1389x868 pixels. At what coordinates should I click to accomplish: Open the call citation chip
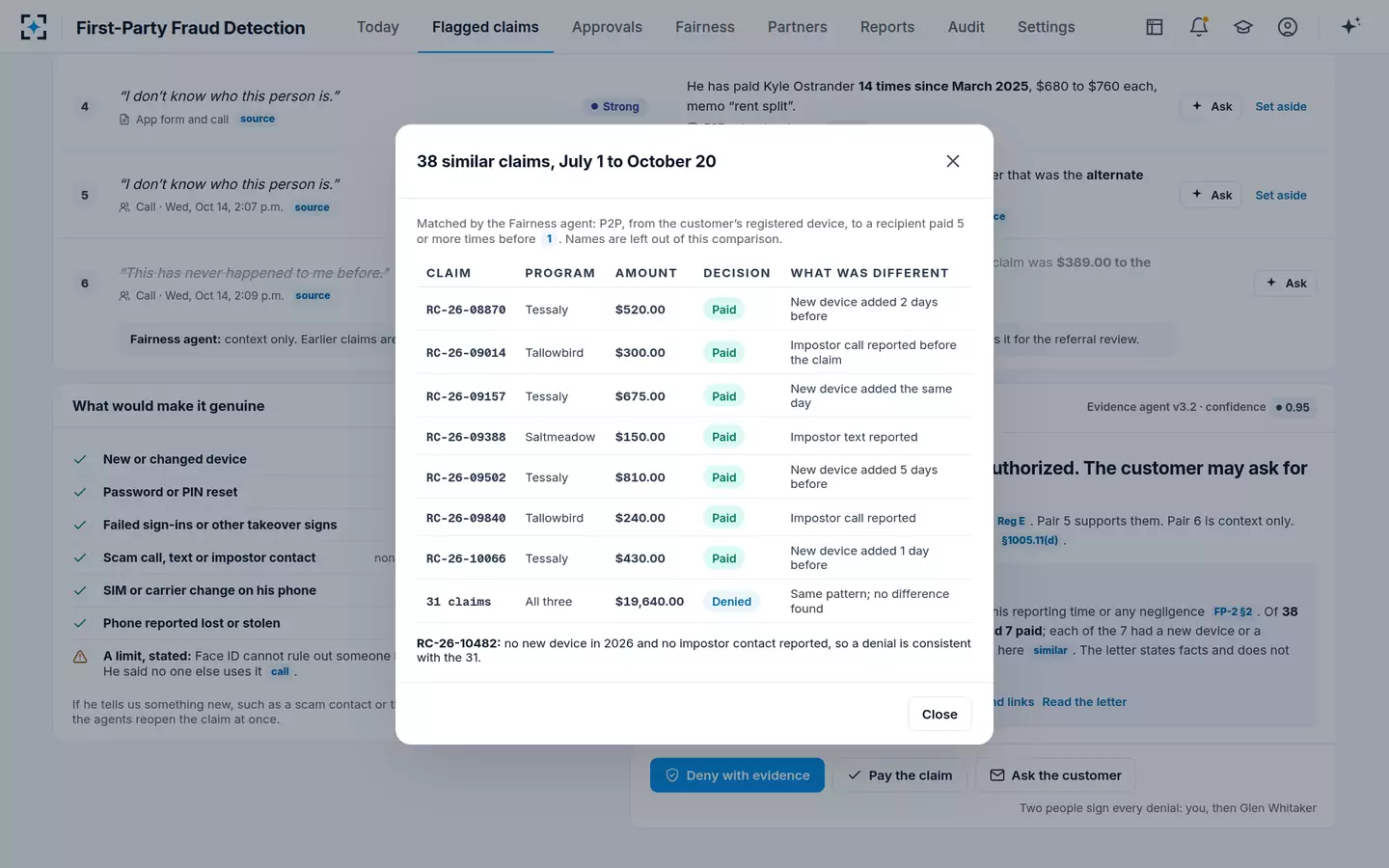(x=280, y=672)
